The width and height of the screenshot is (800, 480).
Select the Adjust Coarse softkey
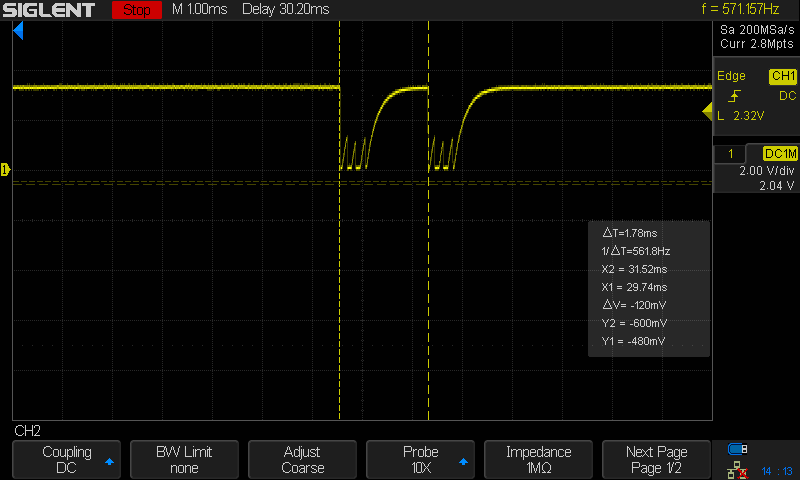click(302, 460)
